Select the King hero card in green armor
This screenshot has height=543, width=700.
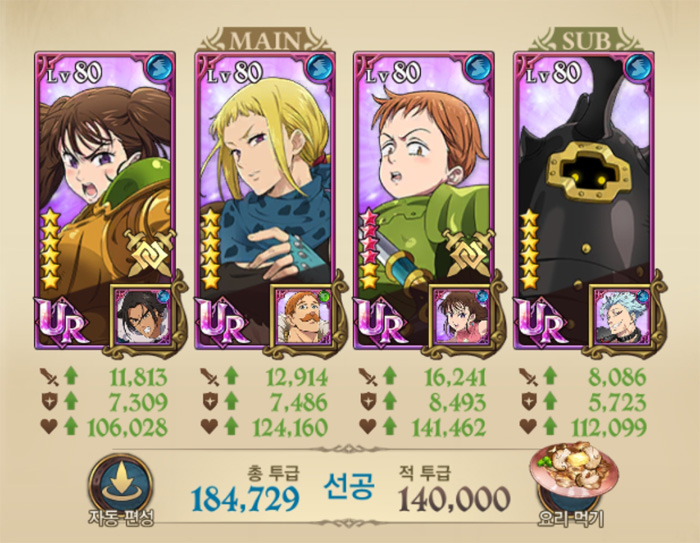pos(424,200)
